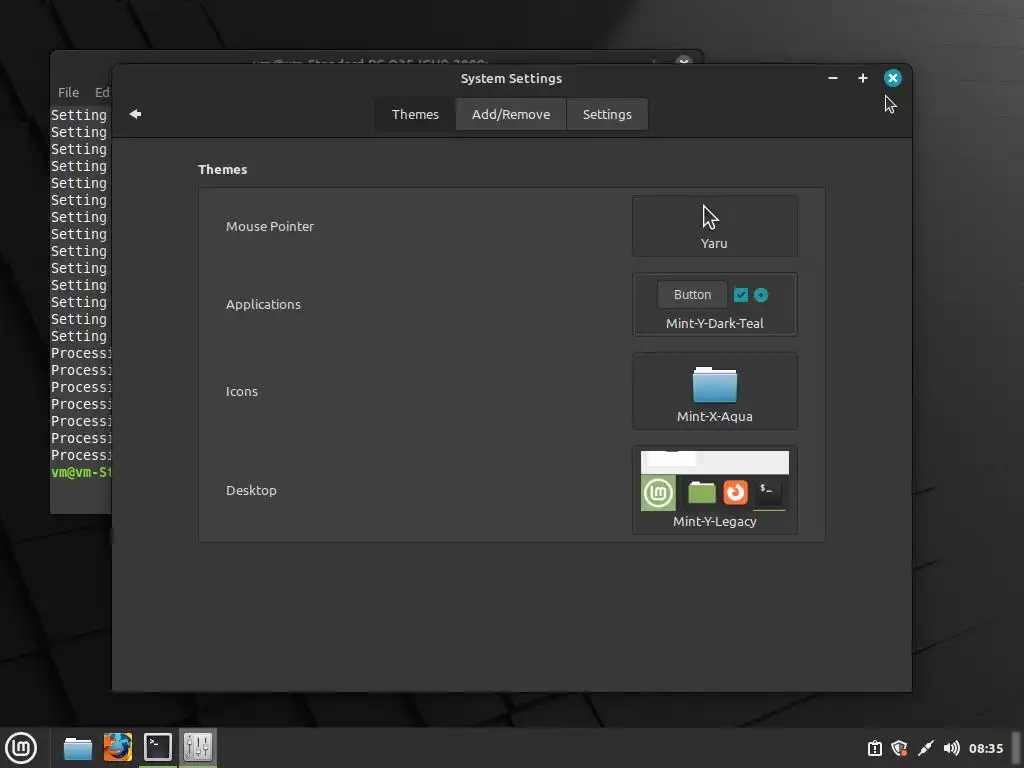The height and width of the screenshot is (768, 1024).
Task: Click the Mouse Pointer label
Action: [x=270, y=227]
